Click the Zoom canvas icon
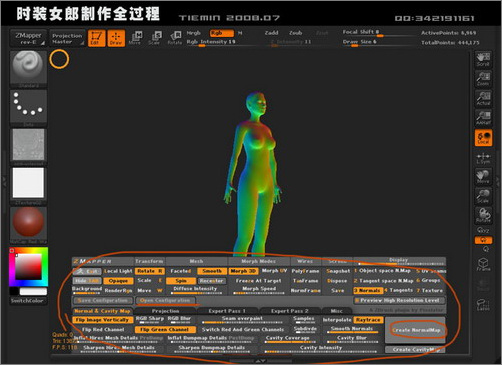 tap(483, 79)
